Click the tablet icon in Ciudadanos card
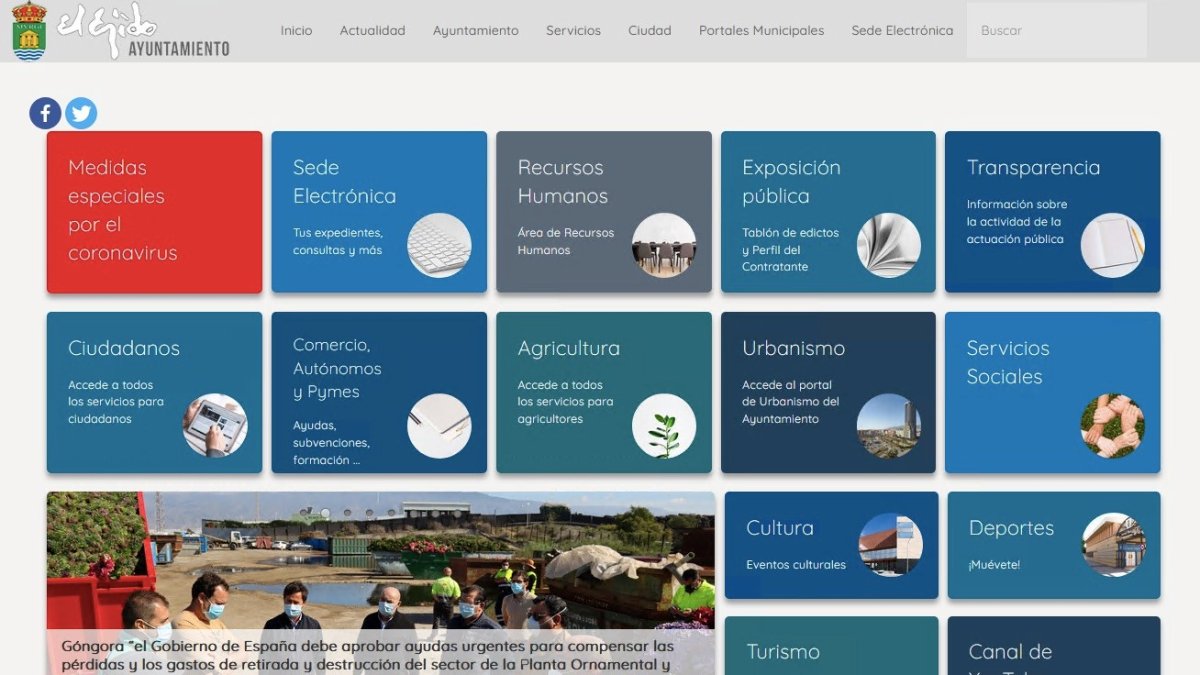 coord(215,426)
